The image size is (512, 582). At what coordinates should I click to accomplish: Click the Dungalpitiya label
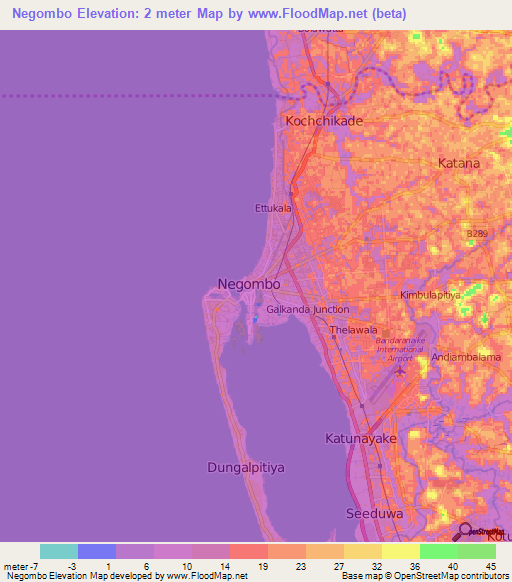[x=246, y=468]
